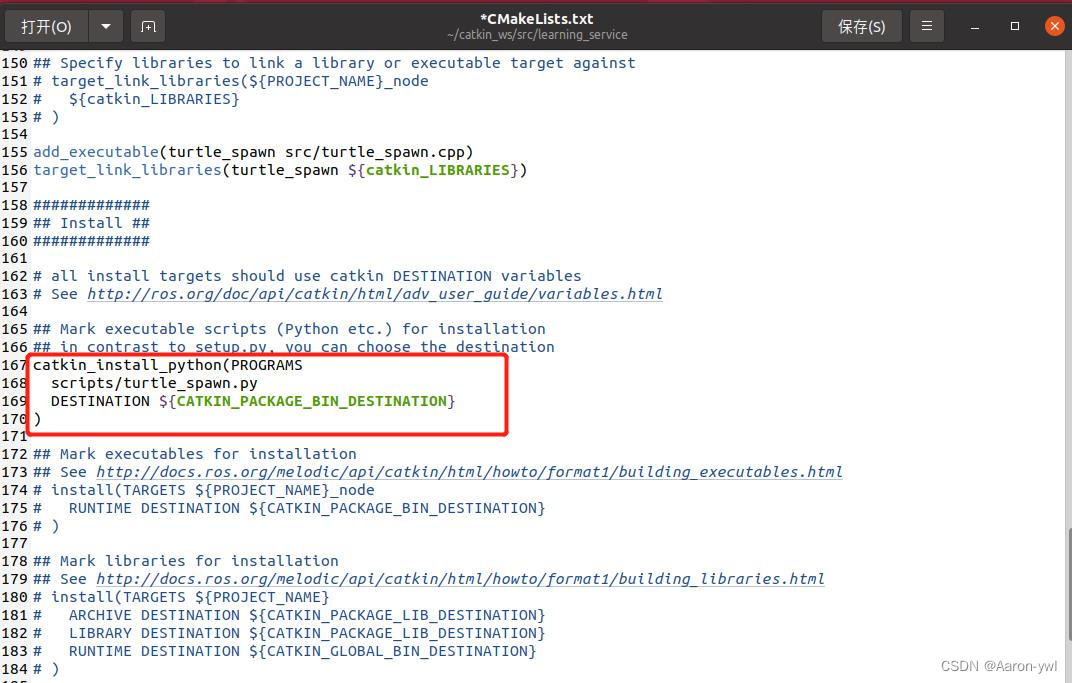Viewport: 1072px width, 683px height.
Task: Click the window title *CMakeLists.txt
Action: point(537,19)
